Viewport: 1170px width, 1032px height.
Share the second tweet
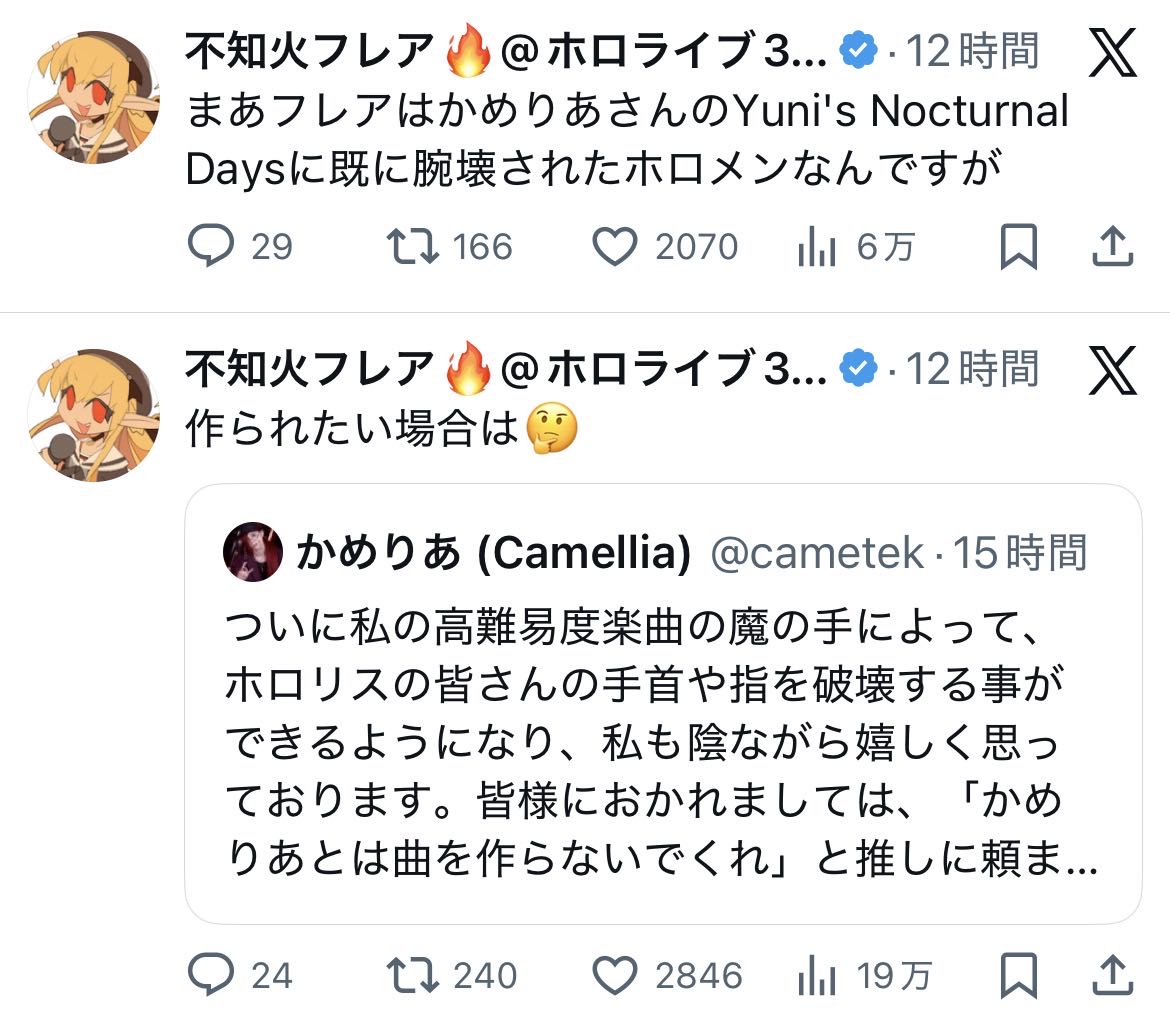point(1113,975)
